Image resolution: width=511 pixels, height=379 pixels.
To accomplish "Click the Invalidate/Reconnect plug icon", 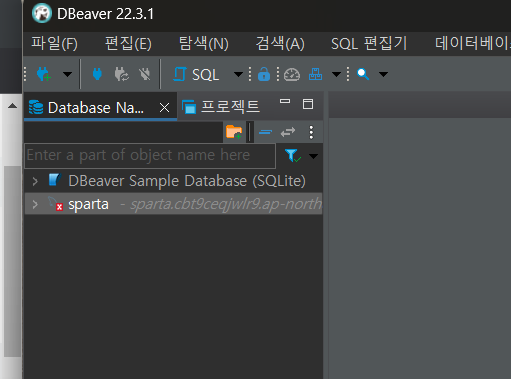I will 122,74.
